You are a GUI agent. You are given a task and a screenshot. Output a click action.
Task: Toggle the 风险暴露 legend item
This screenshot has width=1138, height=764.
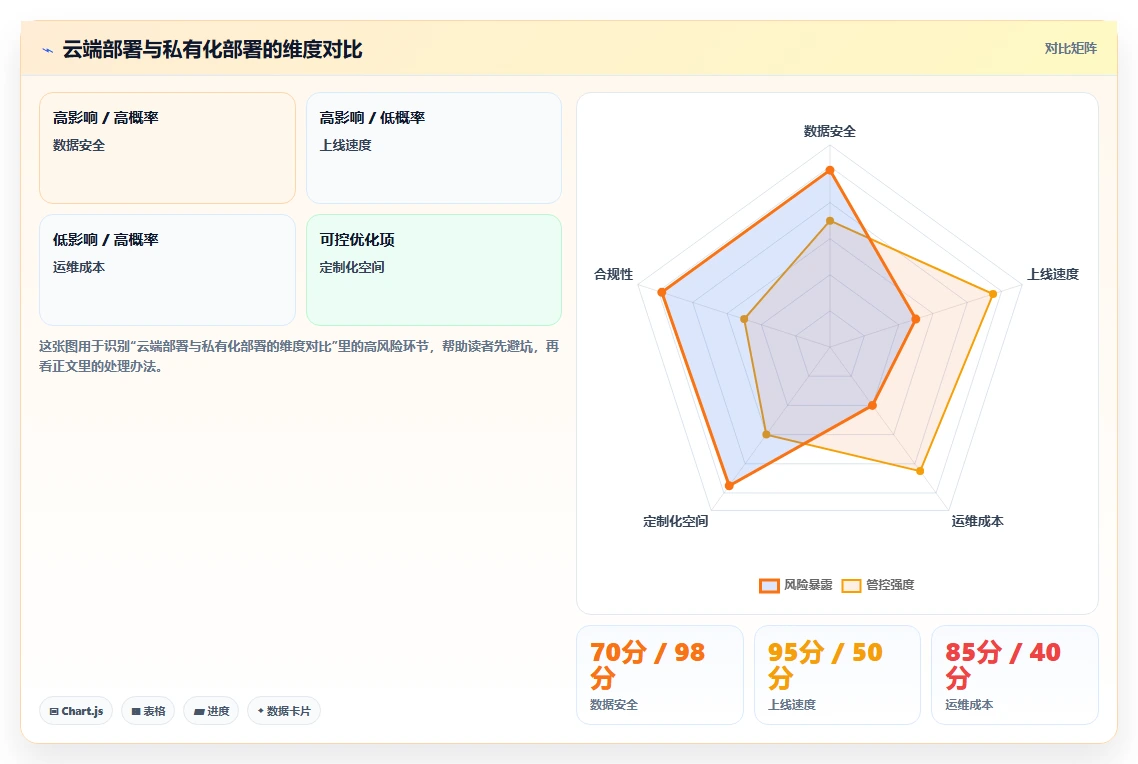[x=796, y=585]
